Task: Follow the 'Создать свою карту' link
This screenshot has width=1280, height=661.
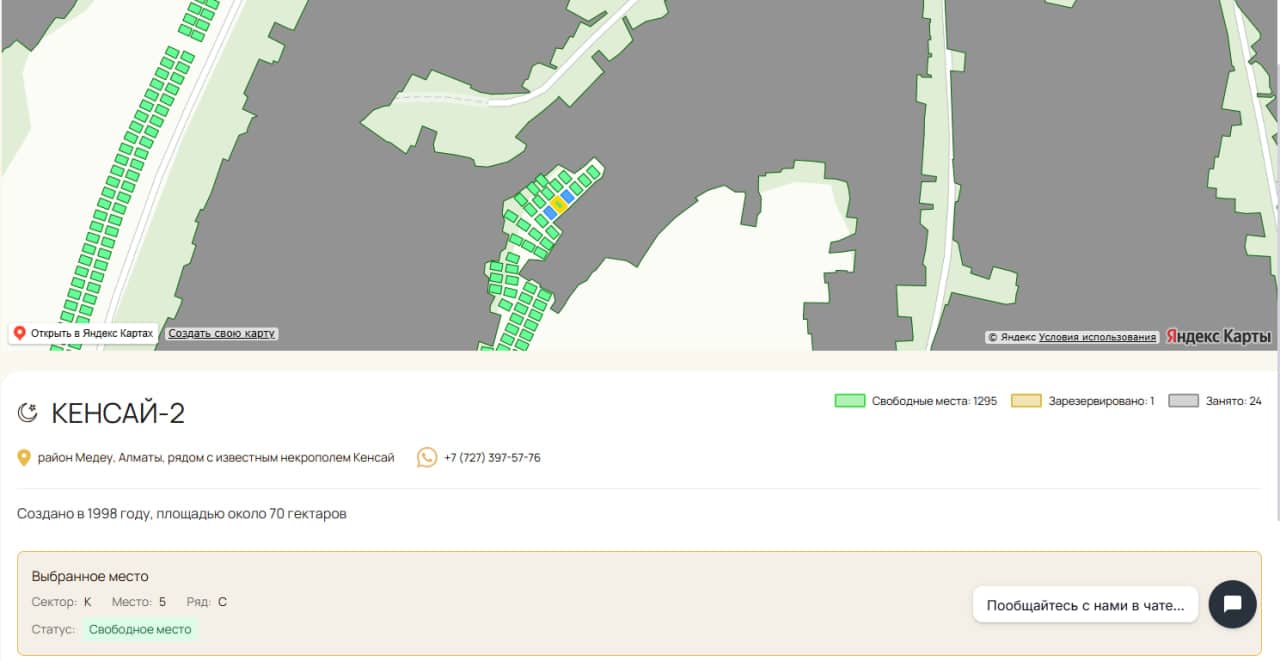Action: point(221,333)
